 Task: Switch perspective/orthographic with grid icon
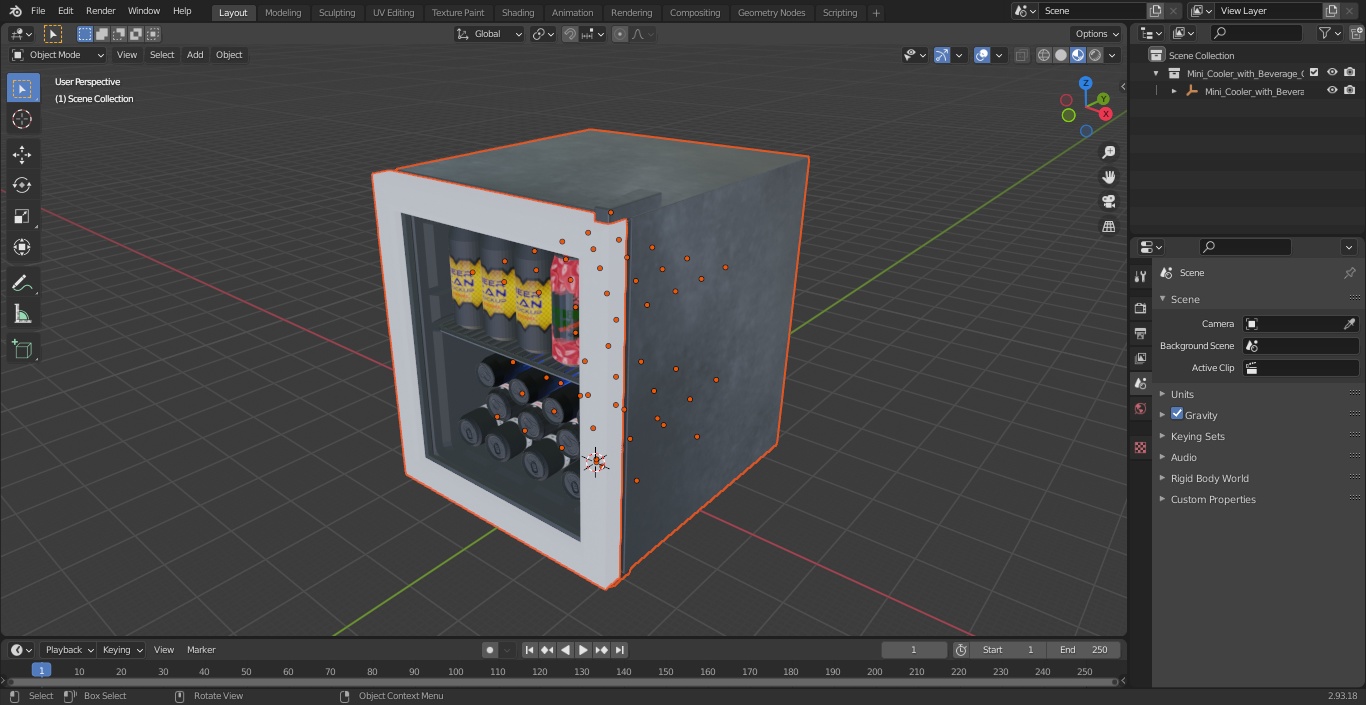[1108, 227]
